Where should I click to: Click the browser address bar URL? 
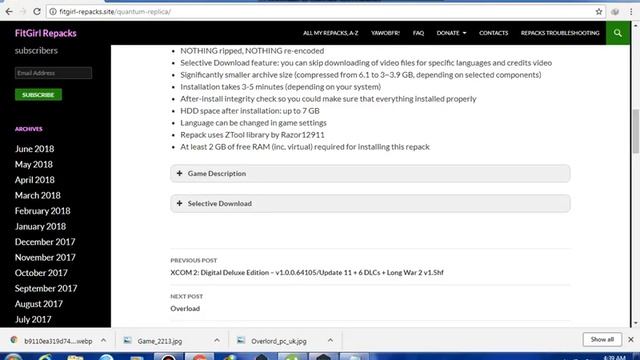click(115, 12)
